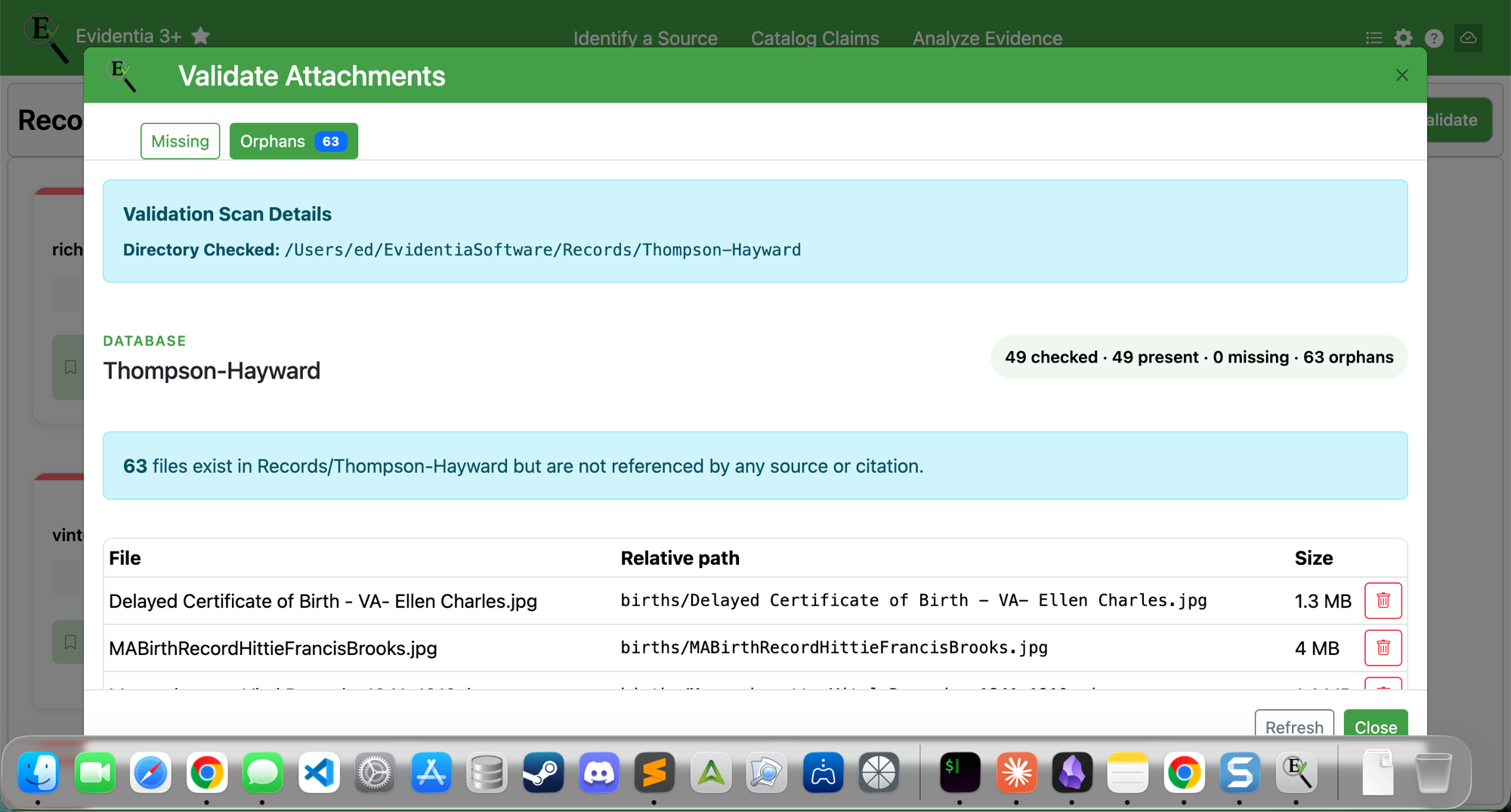Open Messages from the dock

(x=262, y=772)
